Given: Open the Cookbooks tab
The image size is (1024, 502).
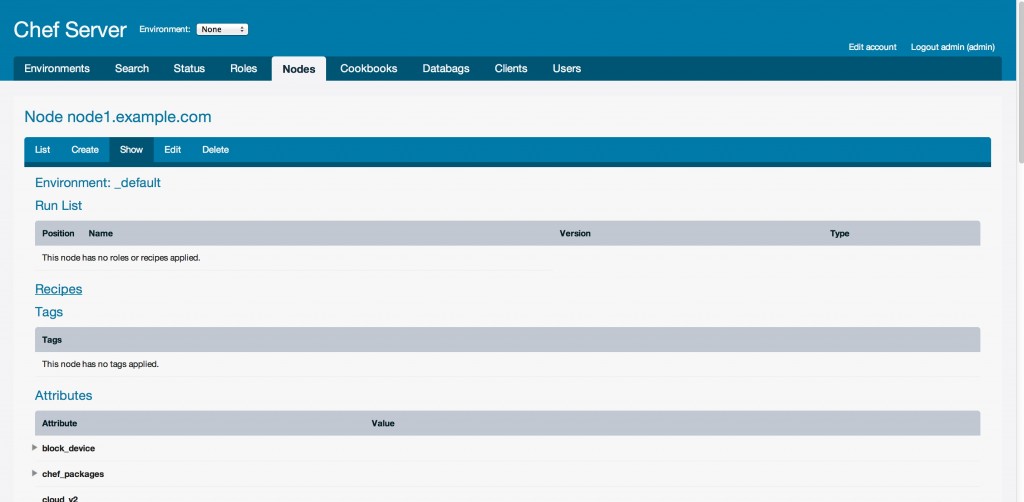Looking at the screenshot, I should click(368, 69).
